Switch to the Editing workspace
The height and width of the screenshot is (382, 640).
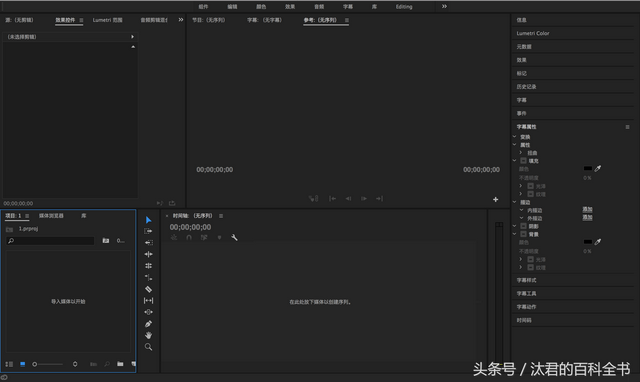pyautogui.click(x=404, y=7)
